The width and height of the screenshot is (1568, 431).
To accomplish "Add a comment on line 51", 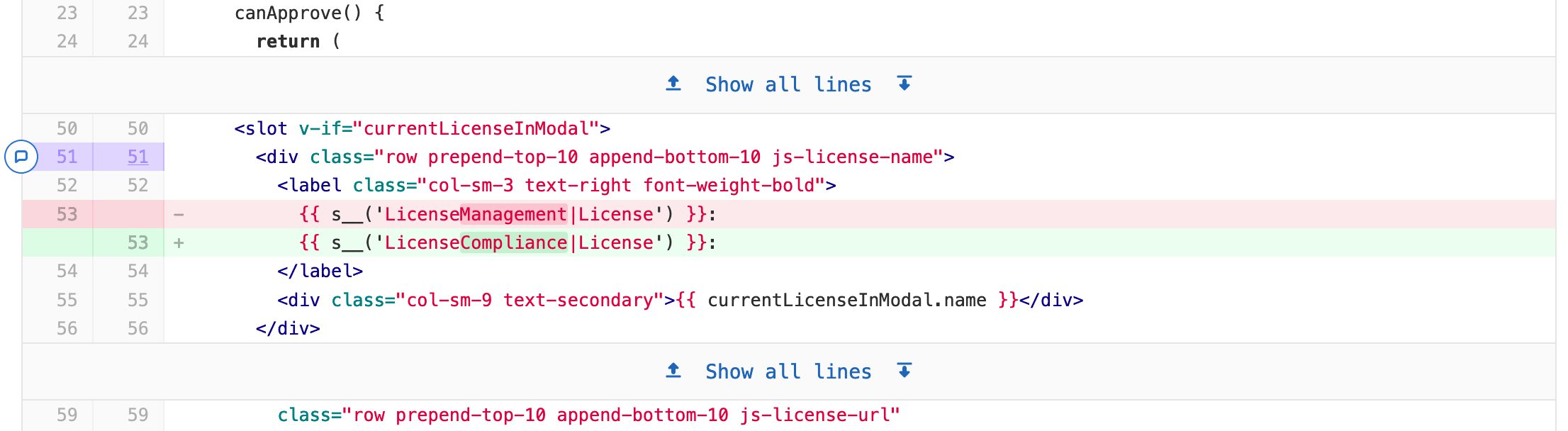I will point(21,157).
